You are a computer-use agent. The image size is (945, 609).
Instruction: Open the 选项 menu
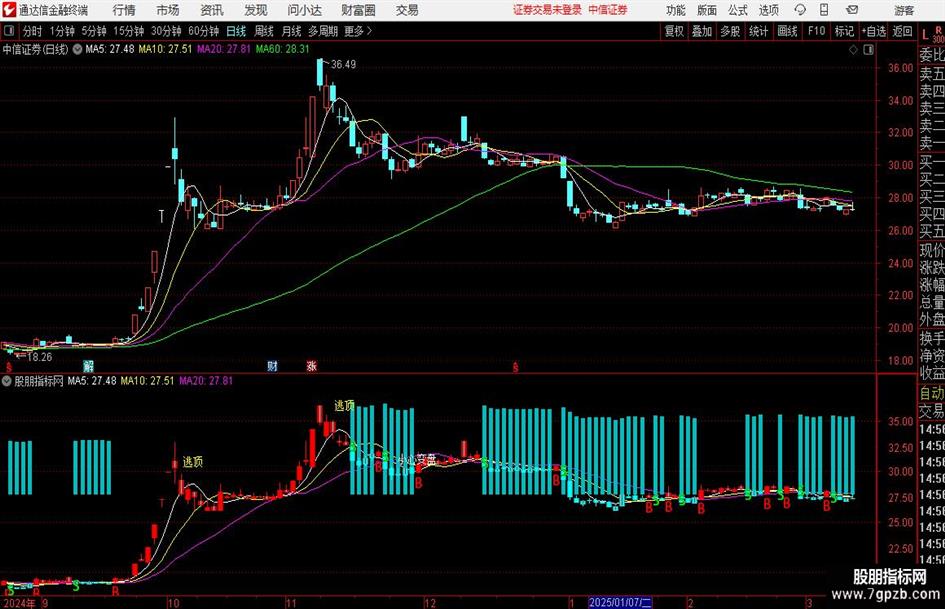(x=768, y=10)
